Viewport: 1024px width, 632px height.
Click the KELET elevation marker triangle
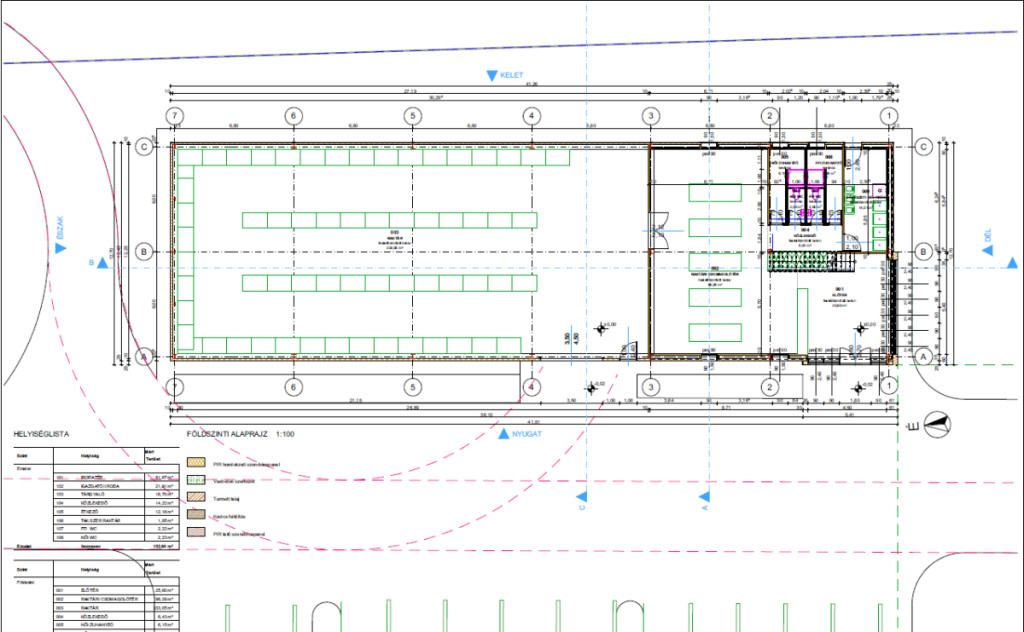[491, 76]
